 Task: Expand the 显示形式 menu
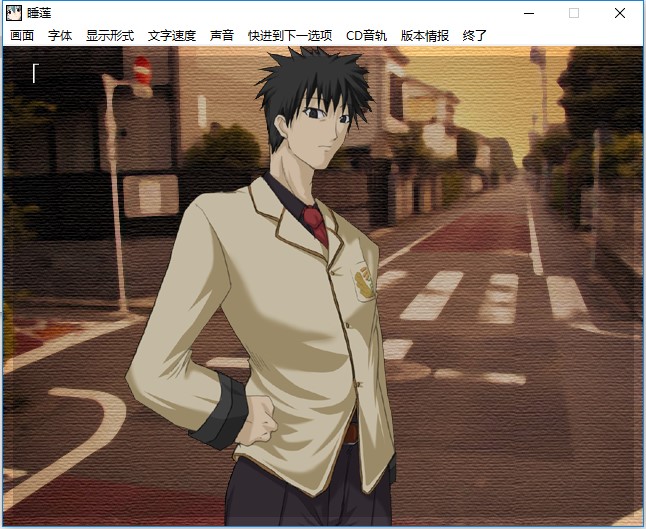[x=109, y=35]
